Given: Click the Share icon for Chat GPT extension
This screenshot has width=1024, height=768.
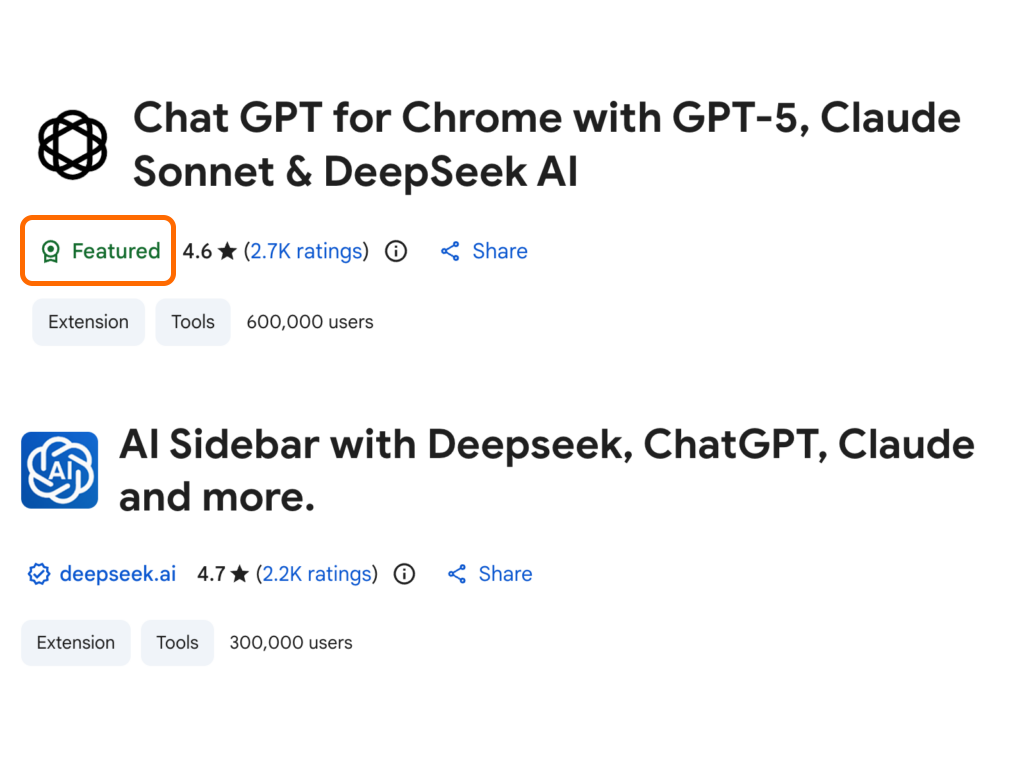Looking at the screenshot, I should 450,251.
